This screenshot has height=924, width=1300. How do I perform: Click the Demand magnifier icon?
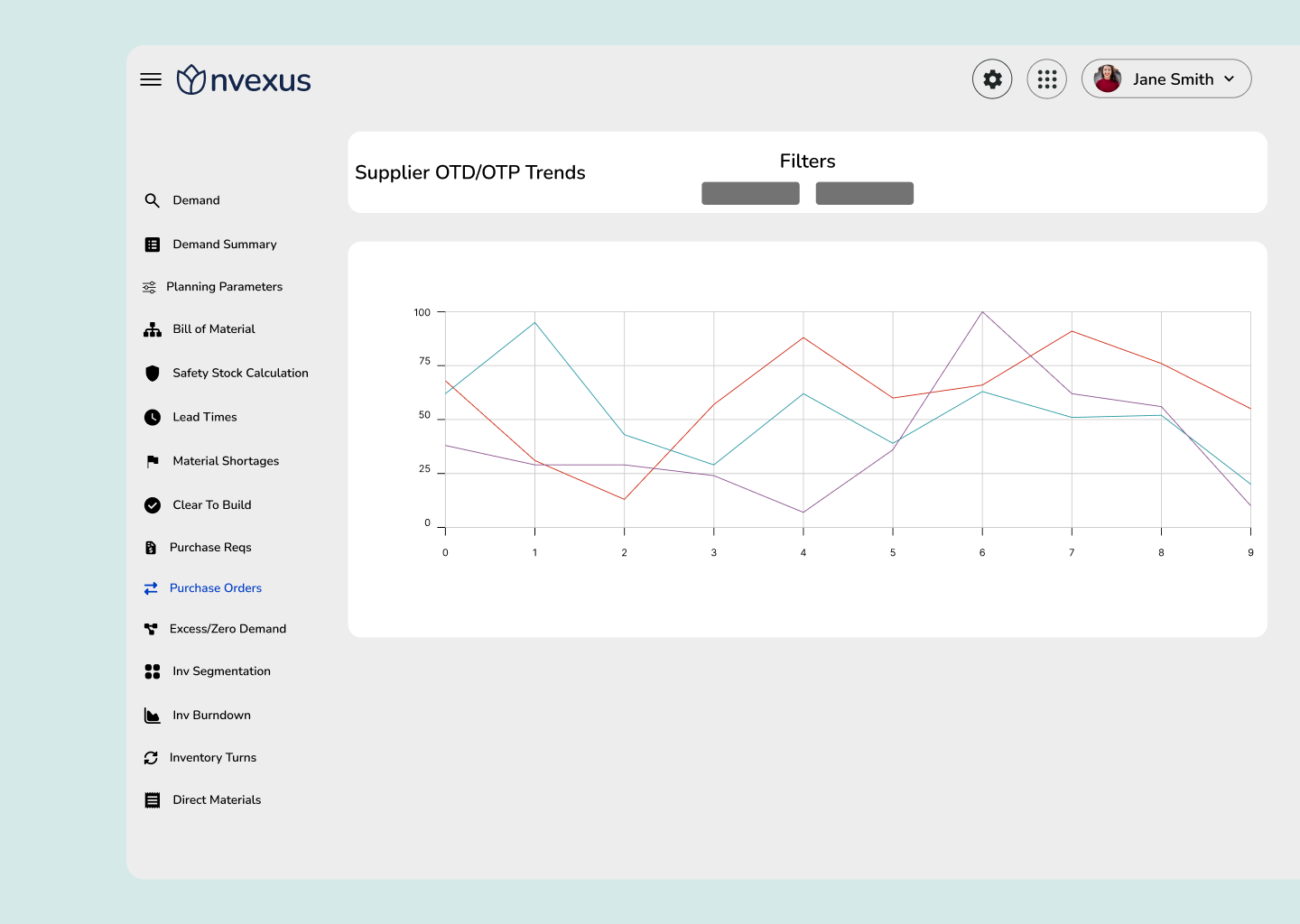[x=152, y=200]
